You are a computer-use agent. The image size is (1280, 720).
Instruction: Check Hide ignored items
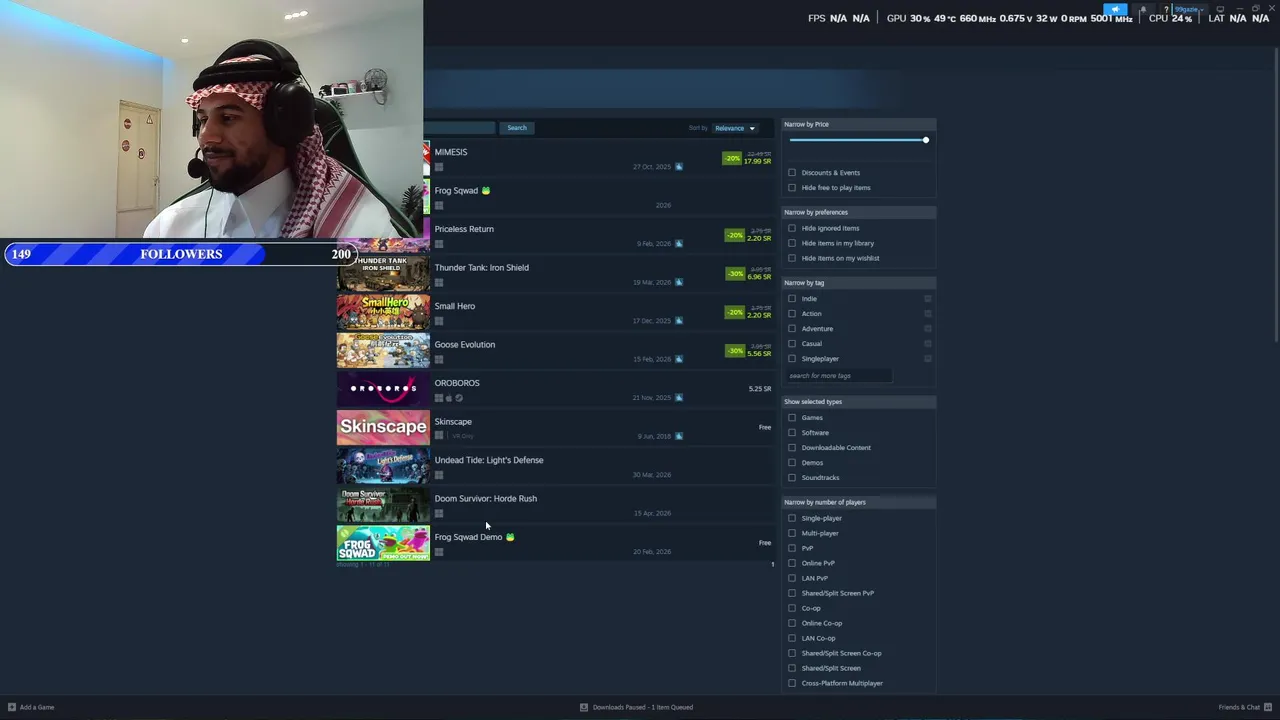792,228
